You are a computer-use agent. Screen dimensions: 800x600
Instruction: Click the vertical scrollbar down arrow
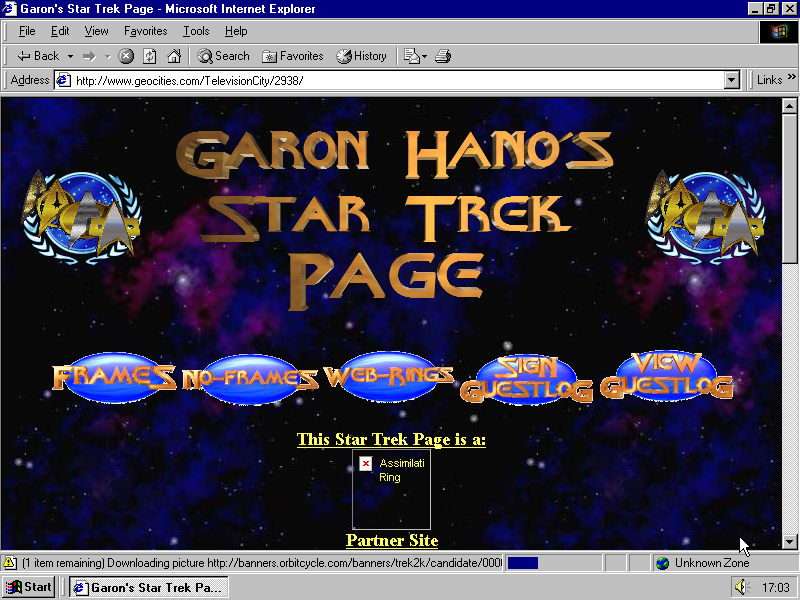789,541
